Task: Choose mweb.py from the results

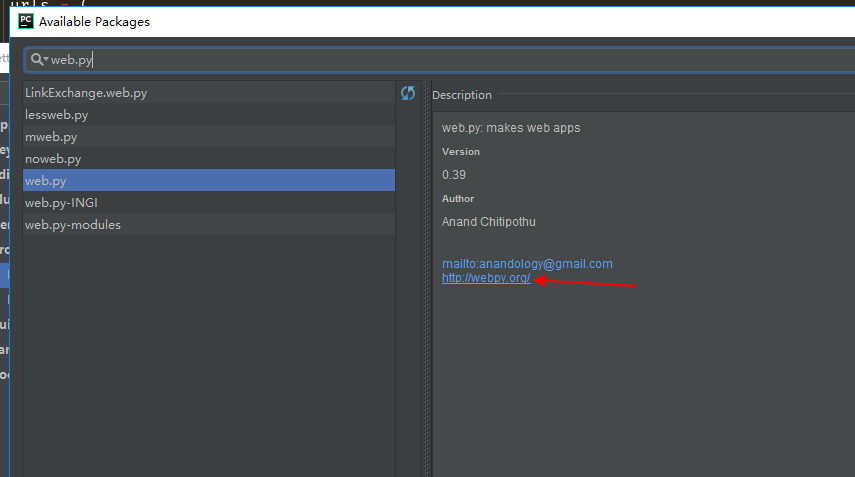Action: pos(51,137)
